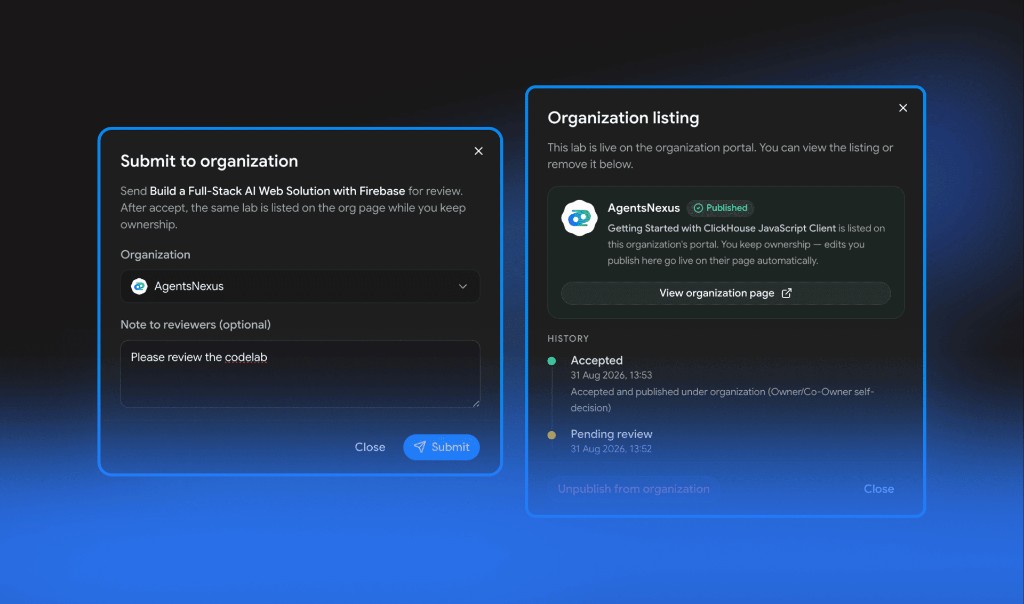1024x604 pixels.
Task: Click the '31 Aug 2026, 13:53' timestamp
Action: 611,375
